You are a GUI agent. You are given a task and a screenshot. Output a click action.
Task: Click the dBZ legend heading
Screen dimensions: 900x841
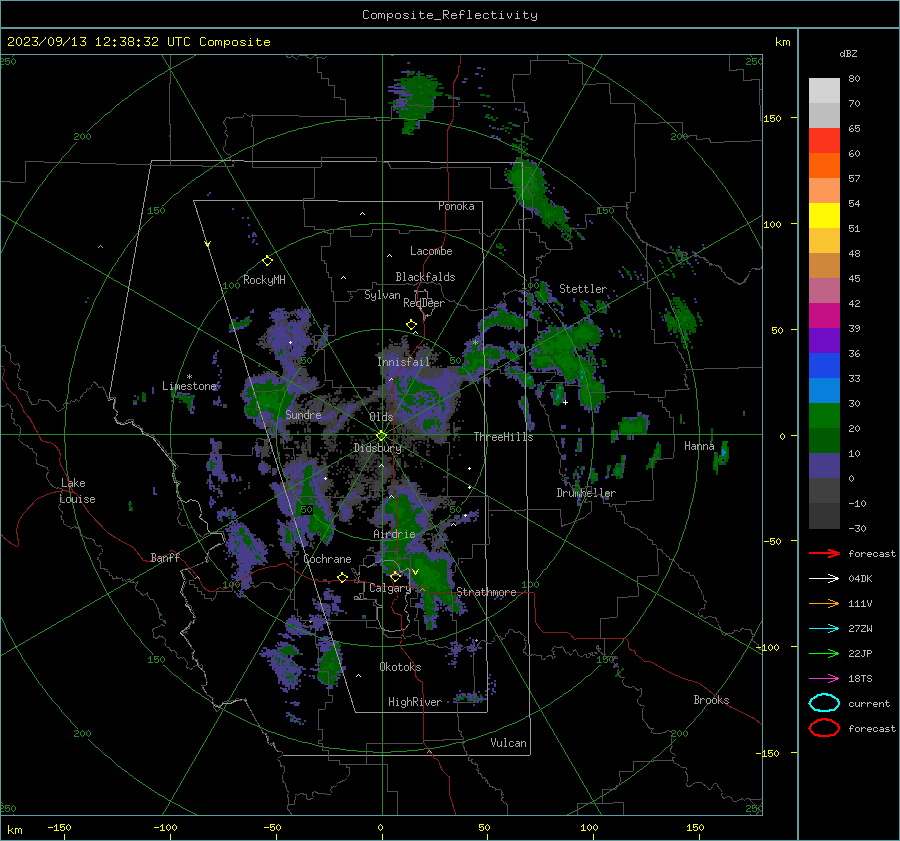pyautogui.click(x=848, y=53)
